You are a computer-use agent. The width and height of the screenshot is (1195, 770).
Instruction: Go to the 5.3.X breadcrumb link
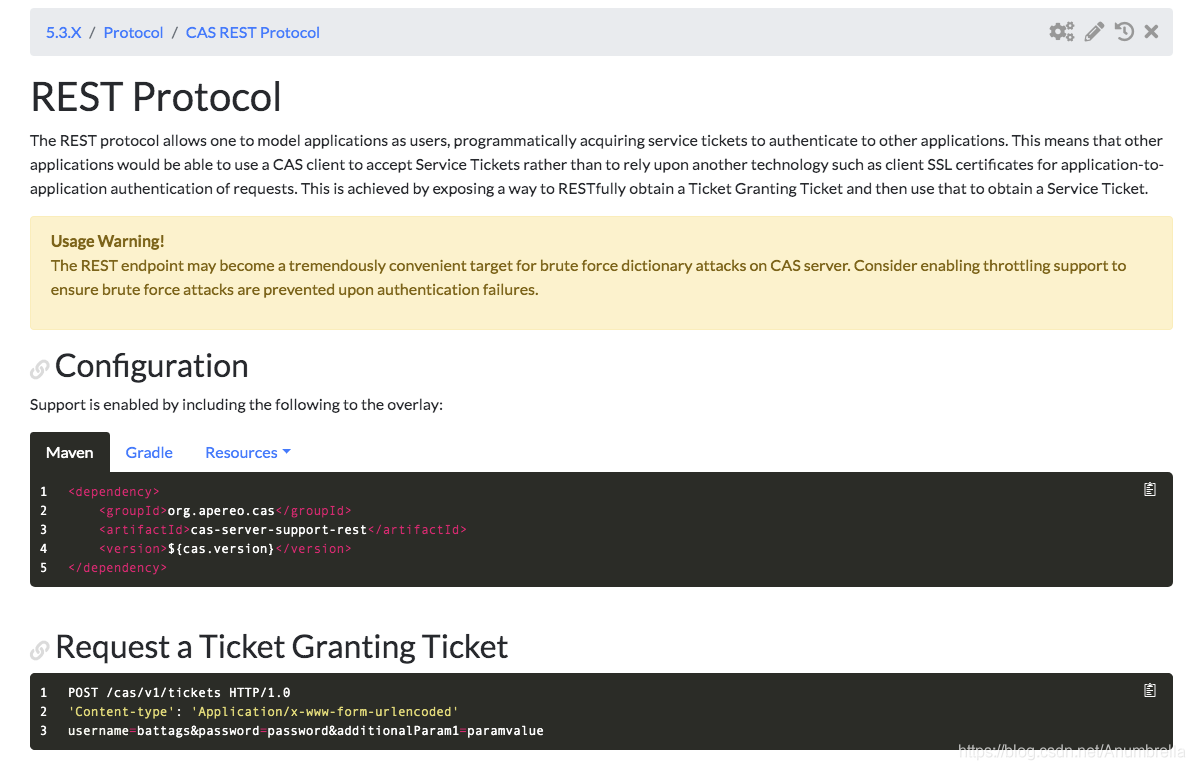point(63,33)
